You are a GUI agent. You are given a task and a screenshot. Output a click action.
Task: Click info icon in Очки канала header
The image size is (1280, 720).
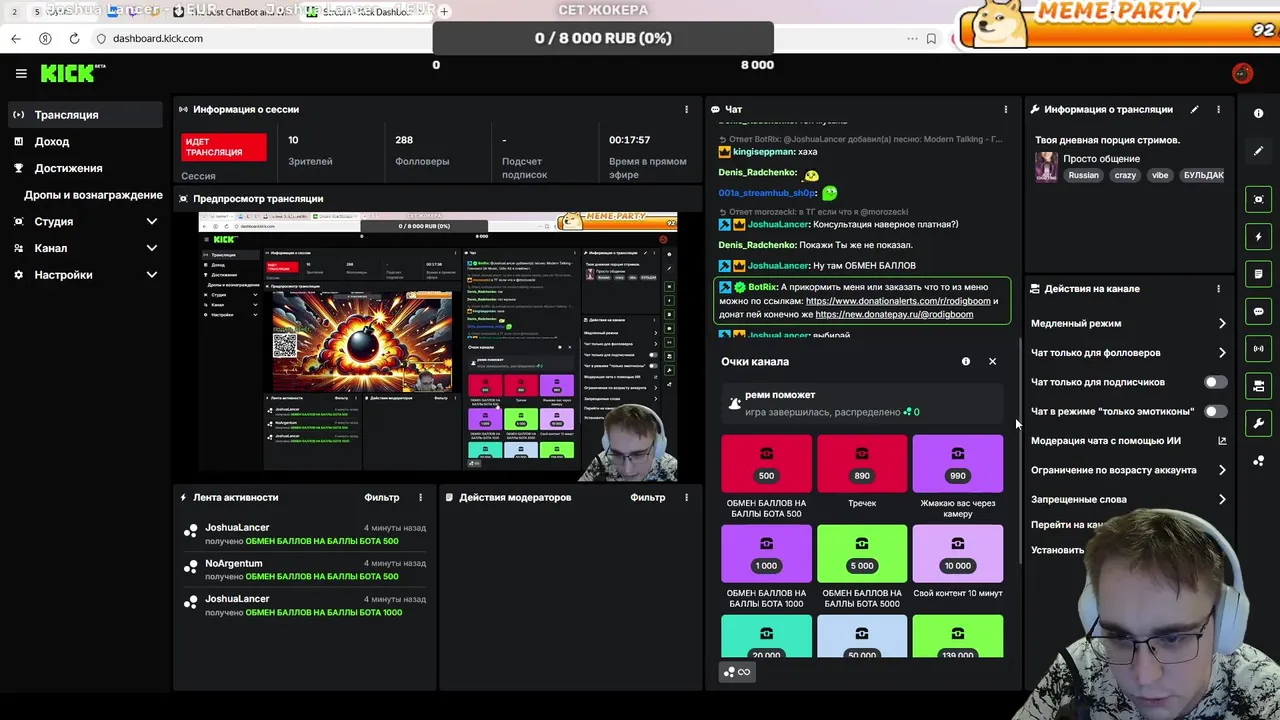[966, 361]
